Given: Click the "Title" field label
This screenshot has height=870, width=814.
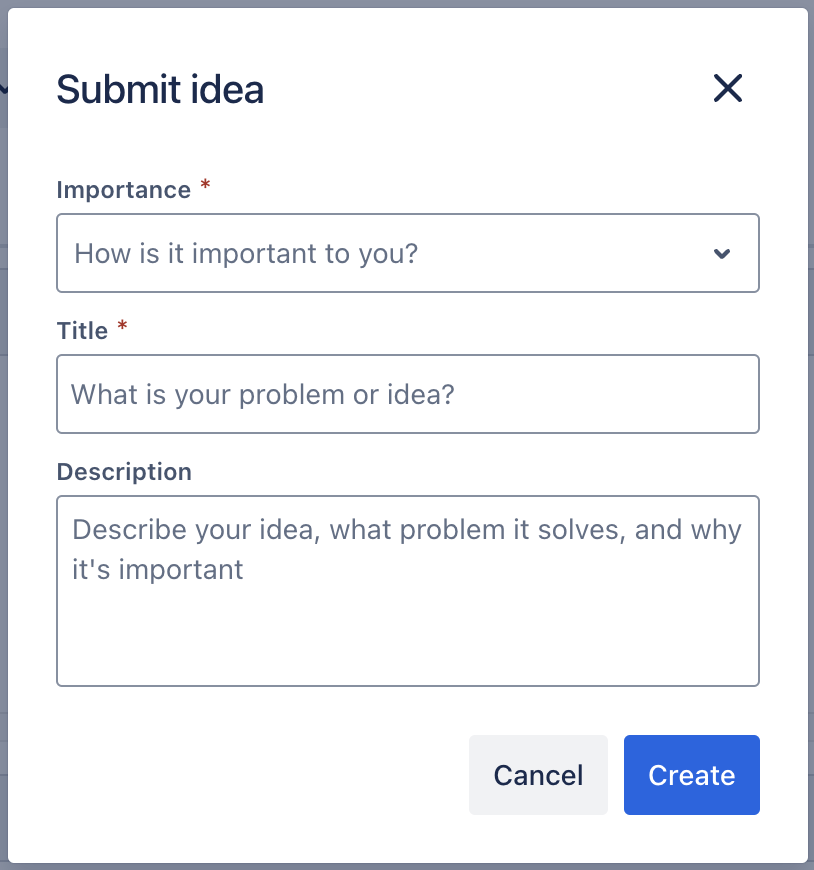Looking at the screenshot, I should (82, 331).
